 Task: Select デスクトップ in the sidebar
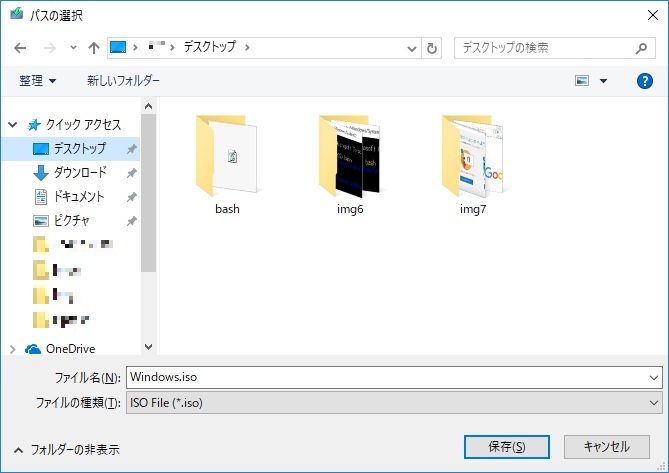pyautogui.click(x=70, y=148)
